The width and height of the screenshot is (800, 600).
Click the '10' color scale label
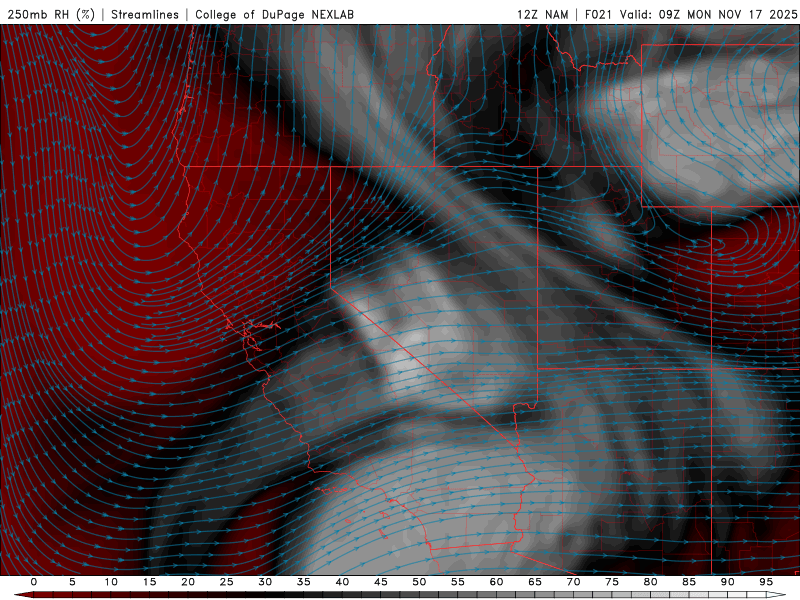coord(111,582)
